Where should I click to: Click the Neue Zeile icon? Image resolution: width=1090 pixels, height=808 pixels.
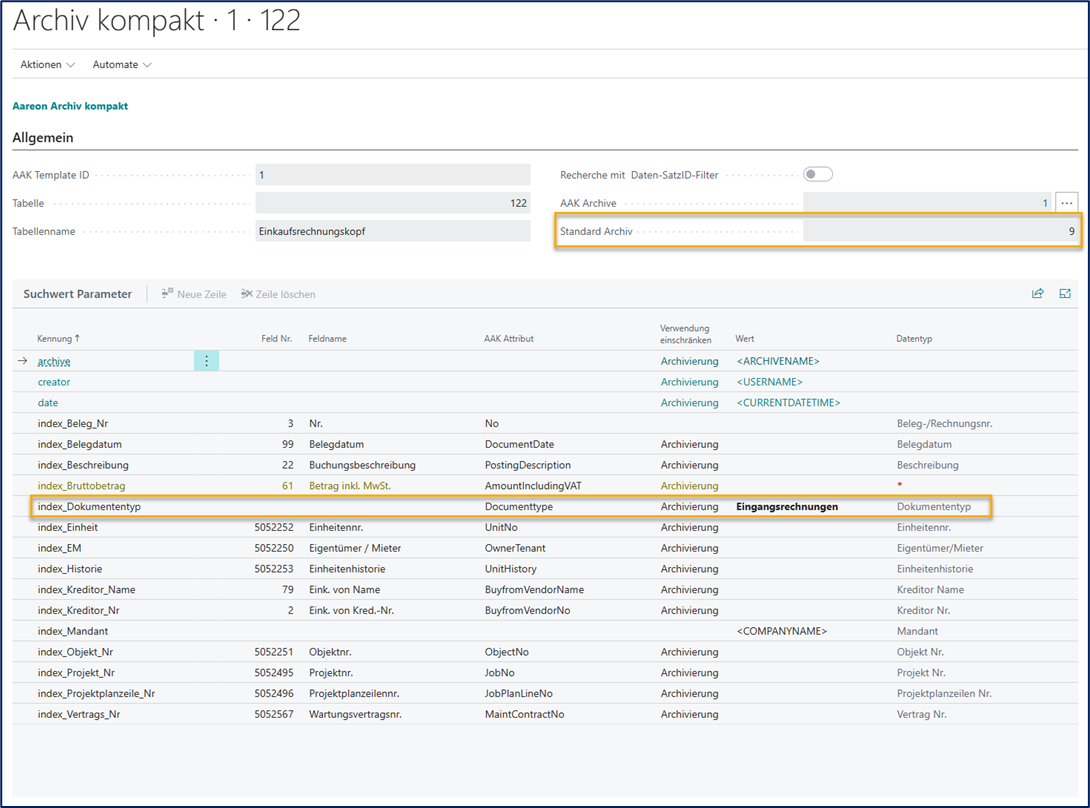[168, 294]
